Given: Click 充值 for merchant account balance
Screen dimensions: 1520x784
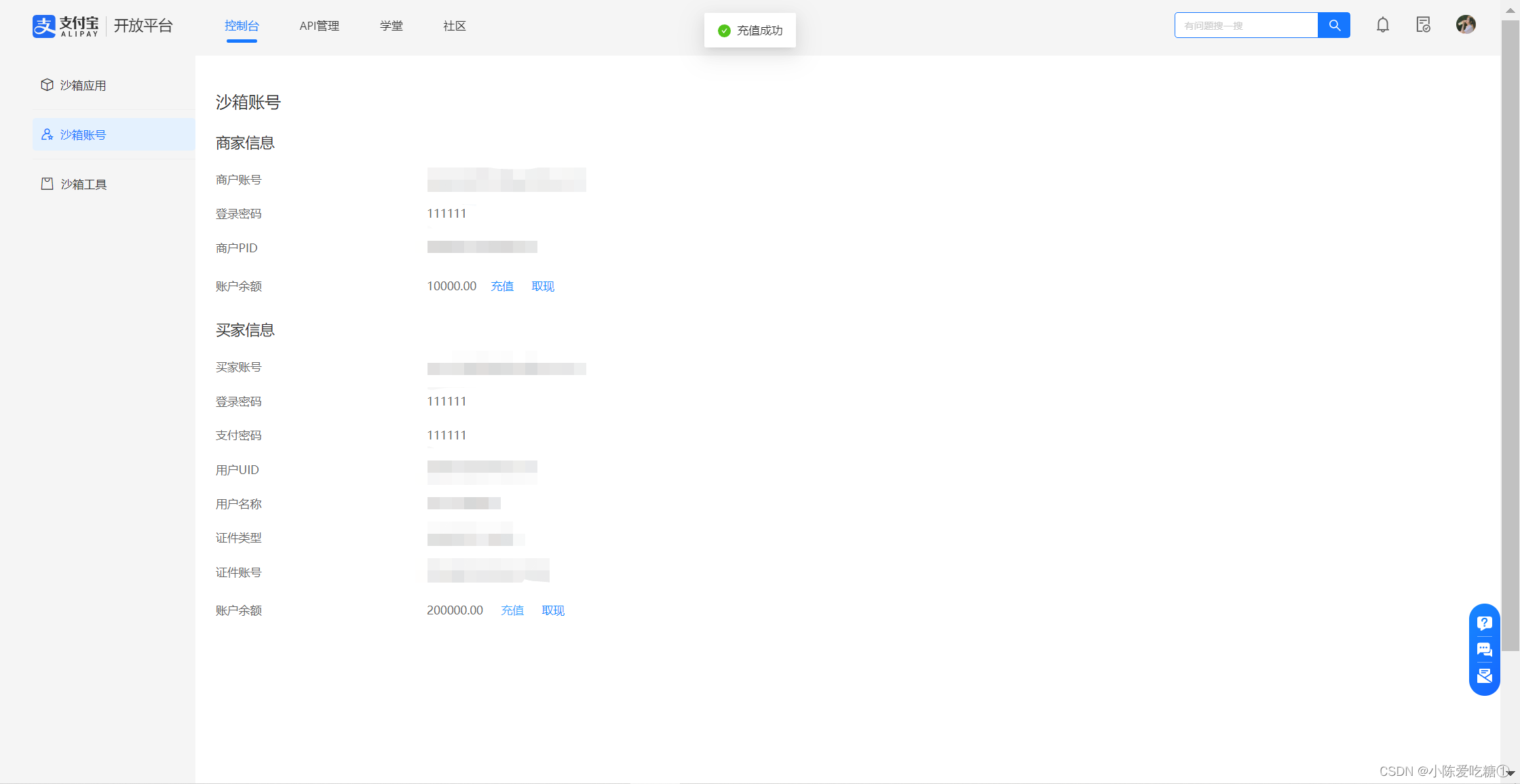Looking at the screenshot, I should (502, 286).
